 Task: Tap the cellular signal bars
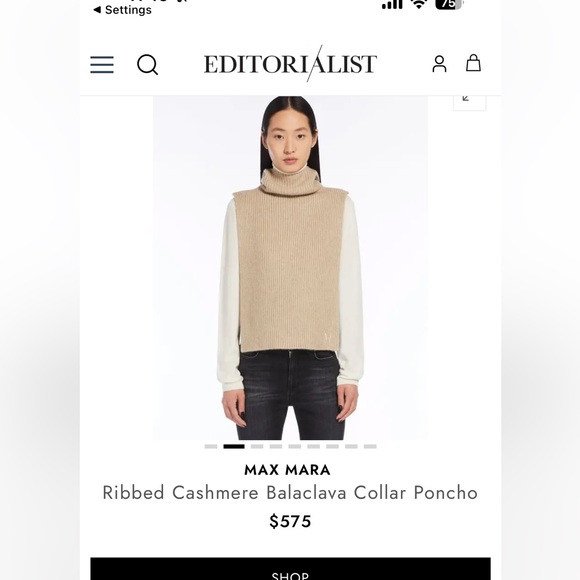pyautogui.click(x=392, y=4)
